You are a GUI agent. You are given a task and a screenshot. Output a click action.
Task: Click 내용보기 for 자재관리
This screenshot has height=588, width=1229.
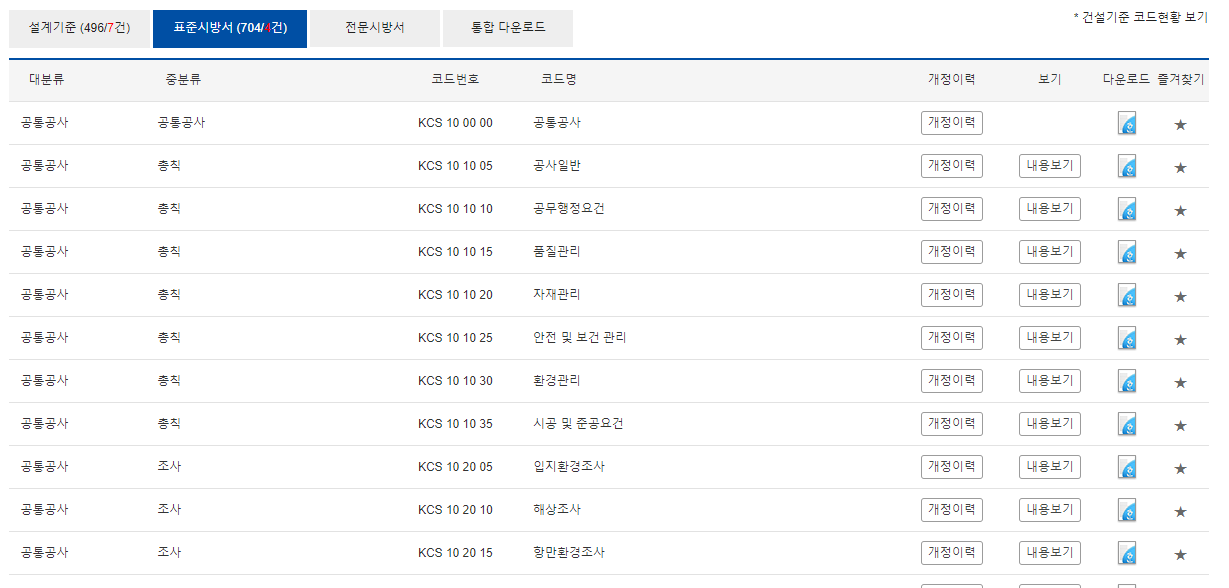[x=1050, y=295]
